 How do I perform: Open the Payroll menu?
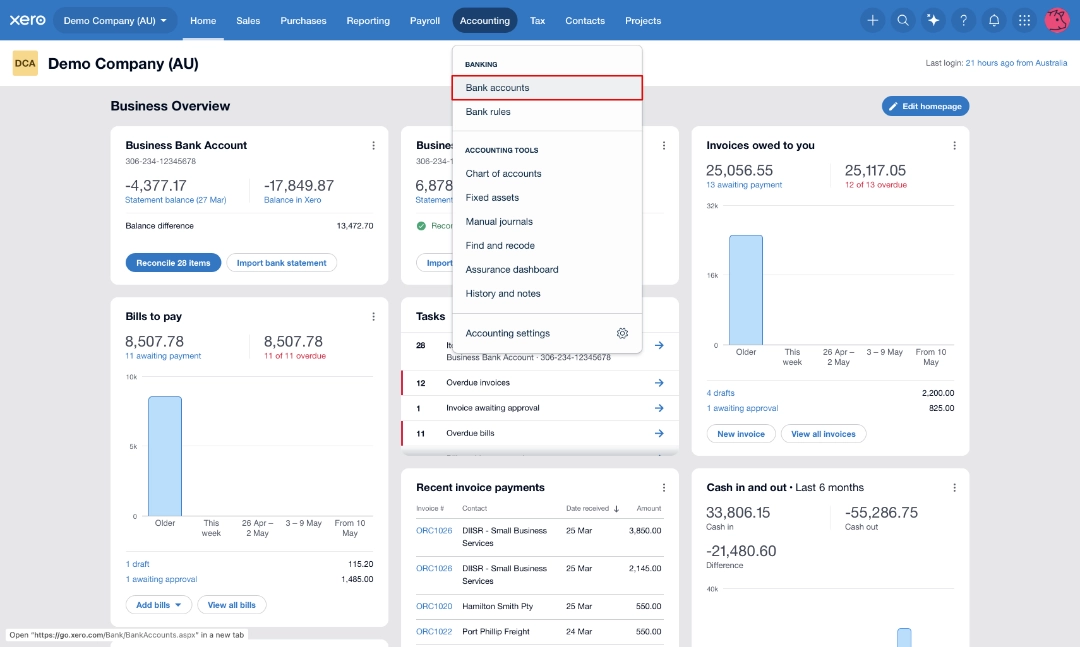(x=424, y=21)
